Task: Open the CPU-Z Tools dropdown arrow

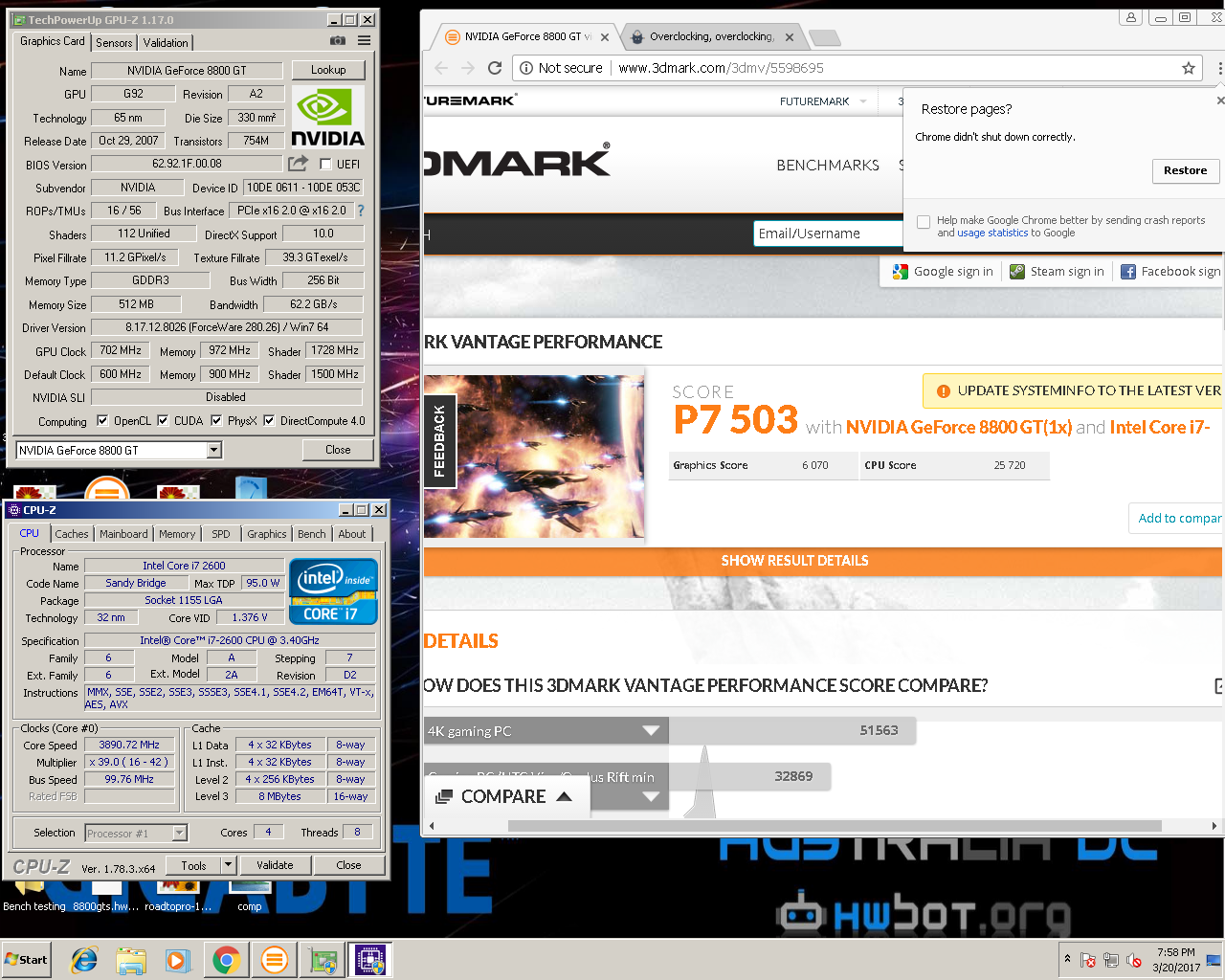Action: click(228, 865)
